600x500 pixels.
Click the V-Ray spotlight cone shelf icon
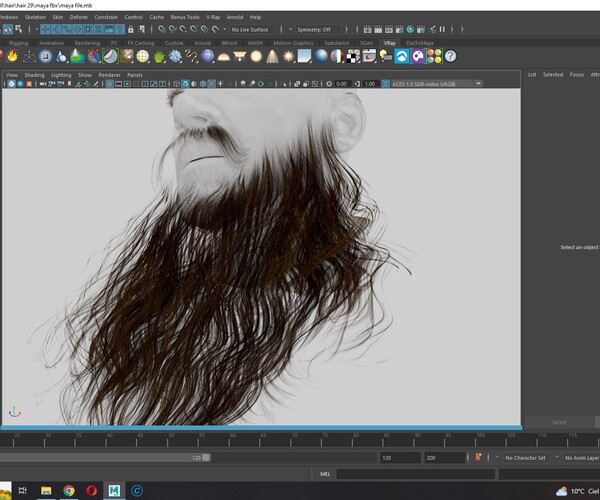[x=272, y=56]
